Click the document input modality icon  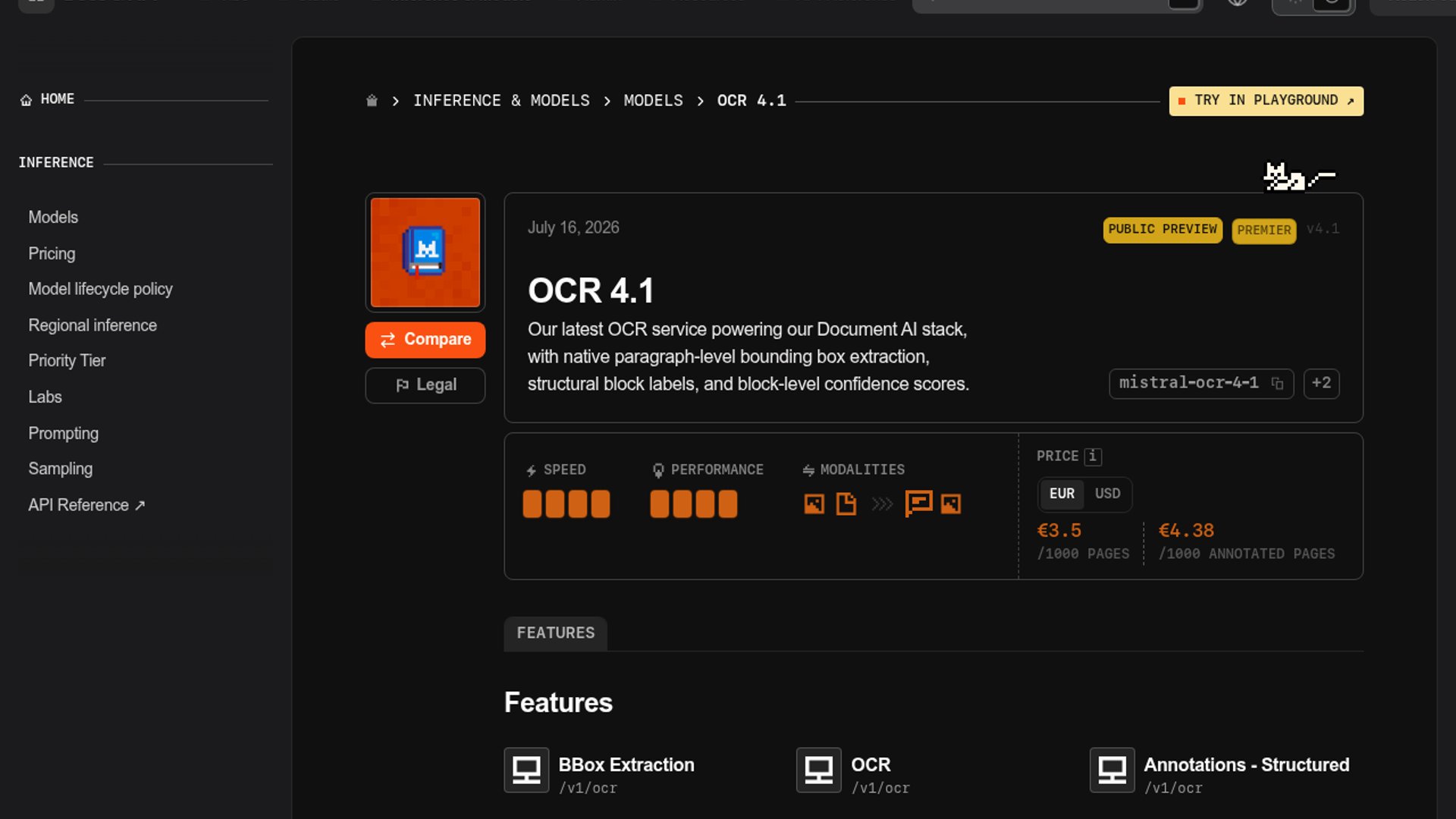(x=846, y=504)
